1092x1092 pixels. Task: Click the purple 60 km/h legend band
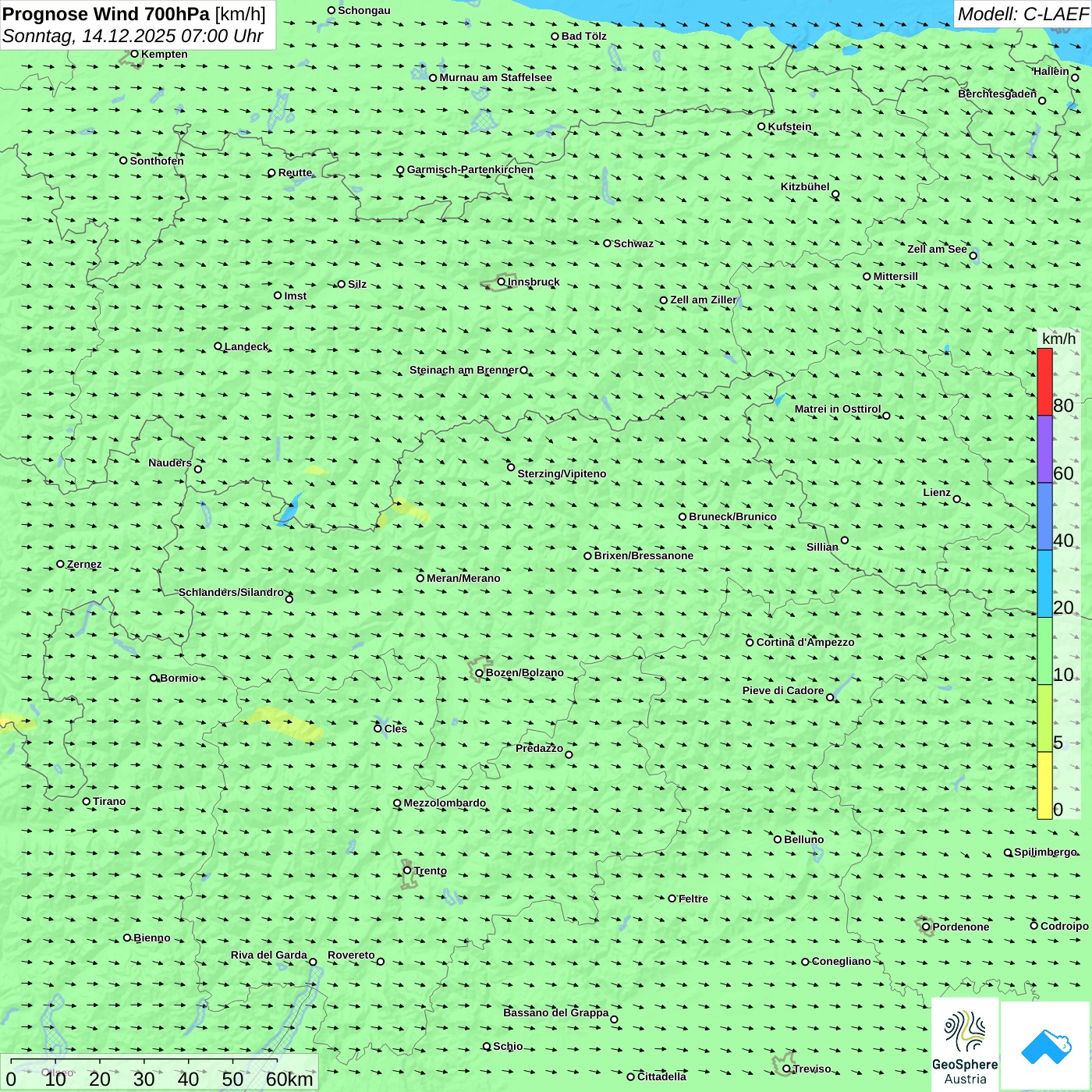[x=1044, y=449]
